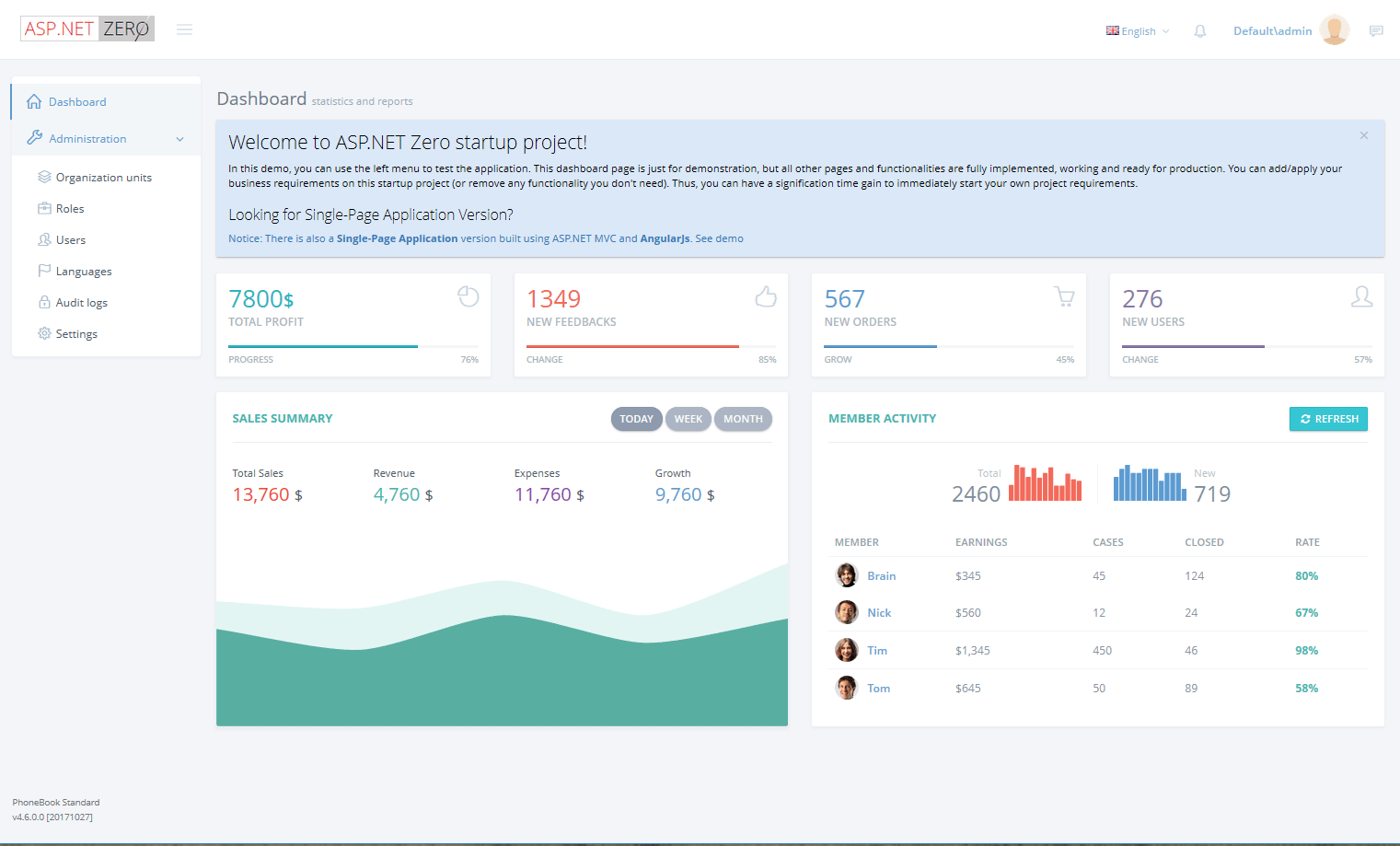Toggle the sidebar with the hamburger icon

[184, 29]
